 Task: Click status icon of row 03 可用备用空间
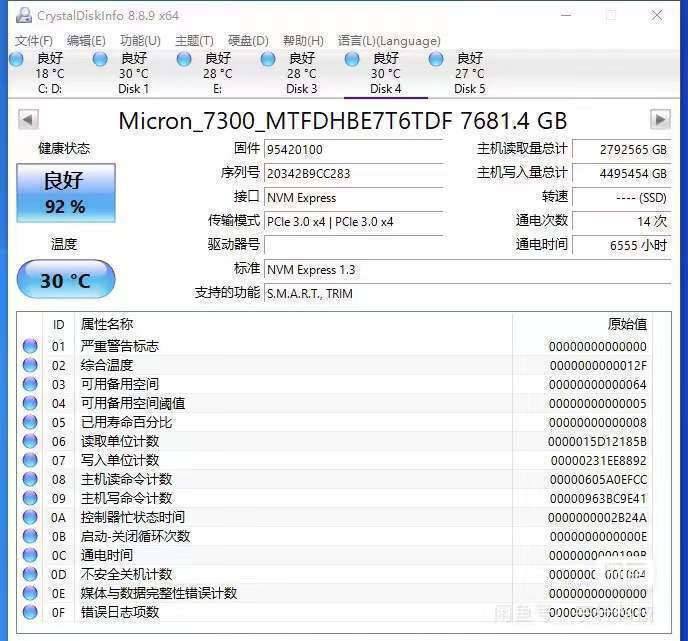(x=30, y=384)
